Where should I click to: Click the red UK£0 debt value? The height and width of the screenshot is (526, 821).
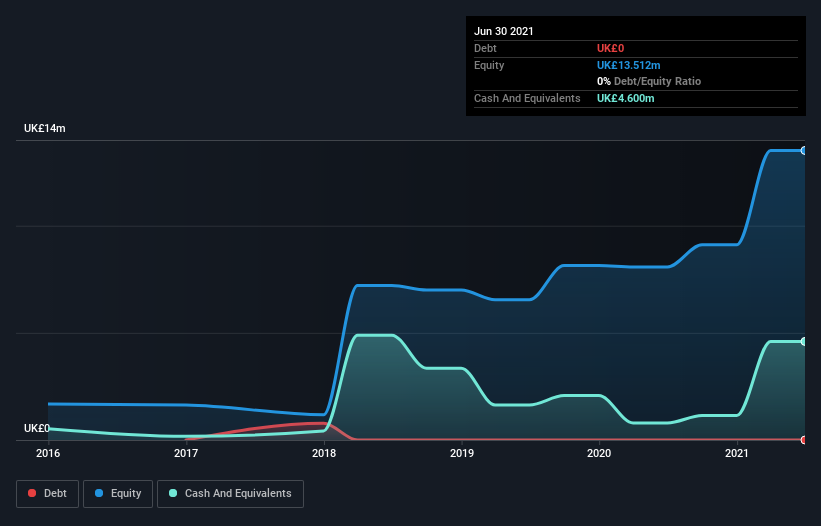(x=611, y=48)
